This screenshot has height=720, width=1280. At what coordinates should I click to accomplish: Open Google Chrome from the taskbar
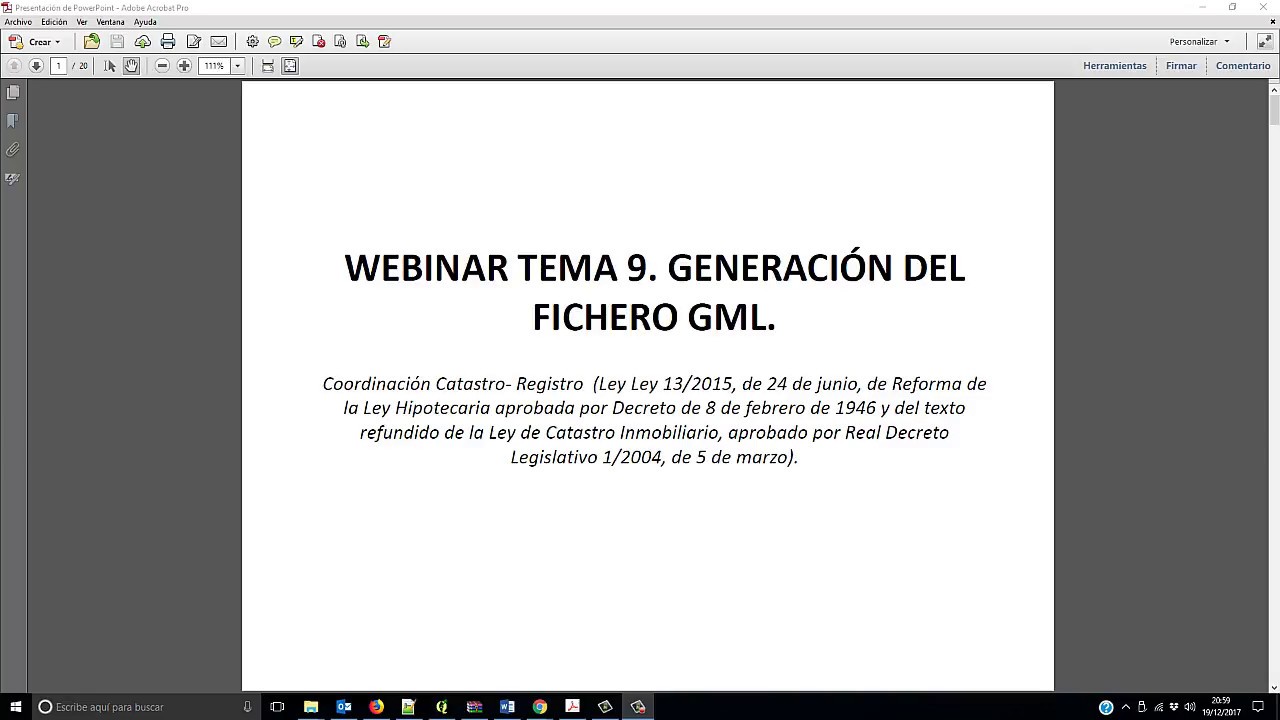click(540, 707)
